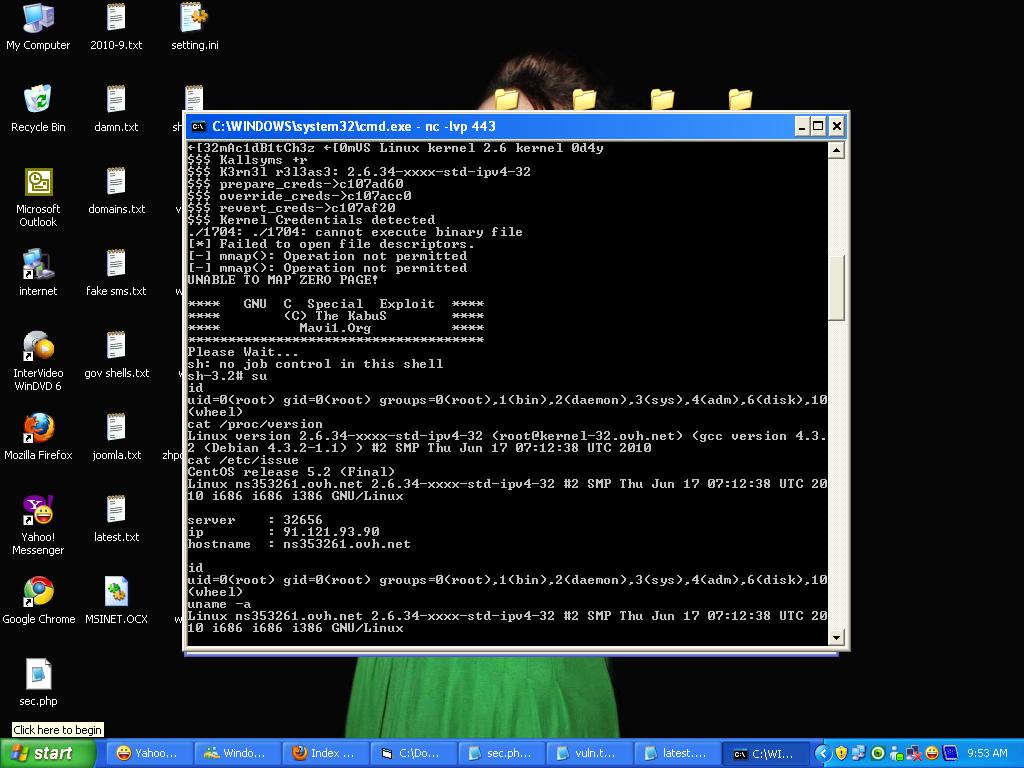Select the Google Chrome desktop shortcut
1024x768 pixels.
[39, 601]
